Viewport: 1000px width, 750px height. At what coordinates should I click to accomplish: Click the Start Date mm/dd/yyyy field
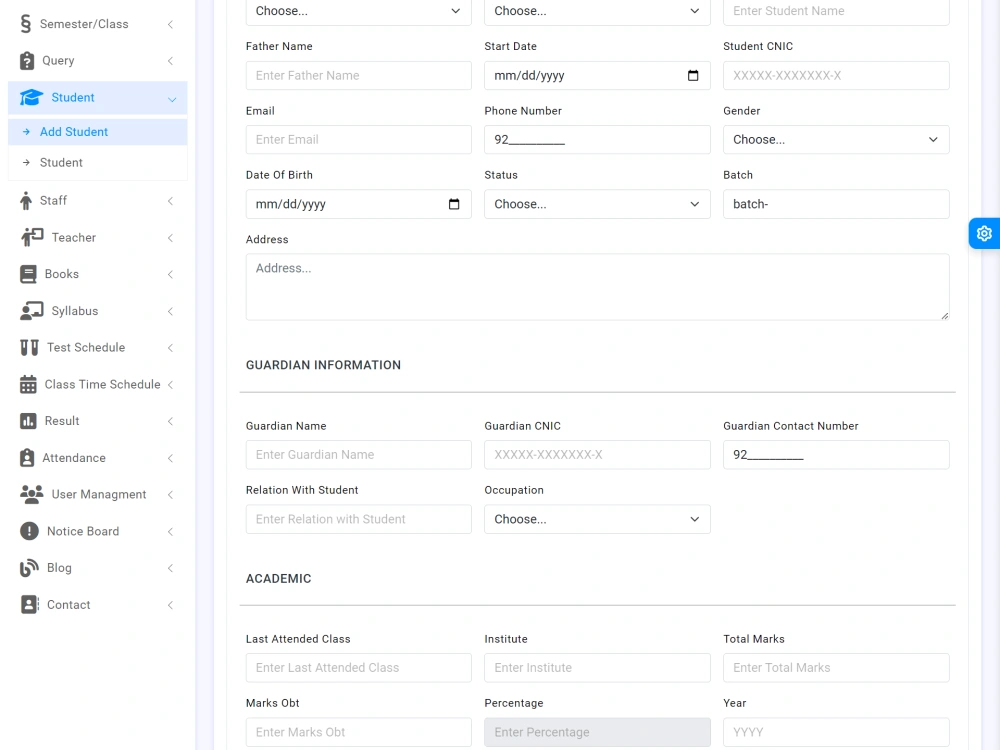(597, 75)
